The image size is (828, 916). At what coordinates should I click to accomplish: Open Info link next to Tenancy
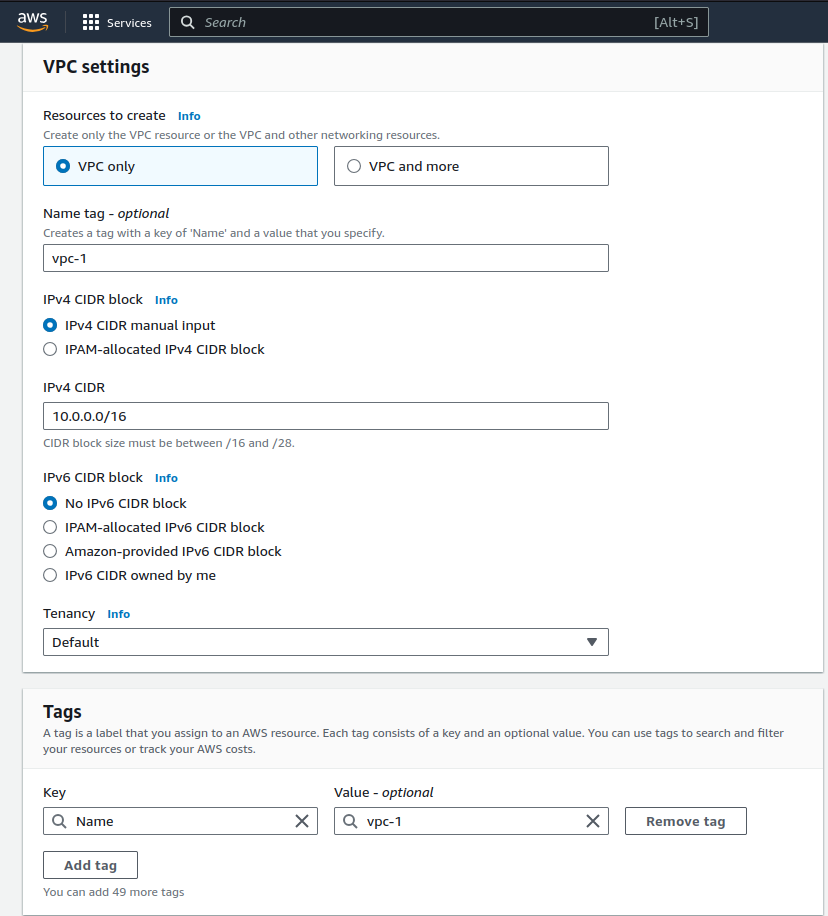pos(119,614)
